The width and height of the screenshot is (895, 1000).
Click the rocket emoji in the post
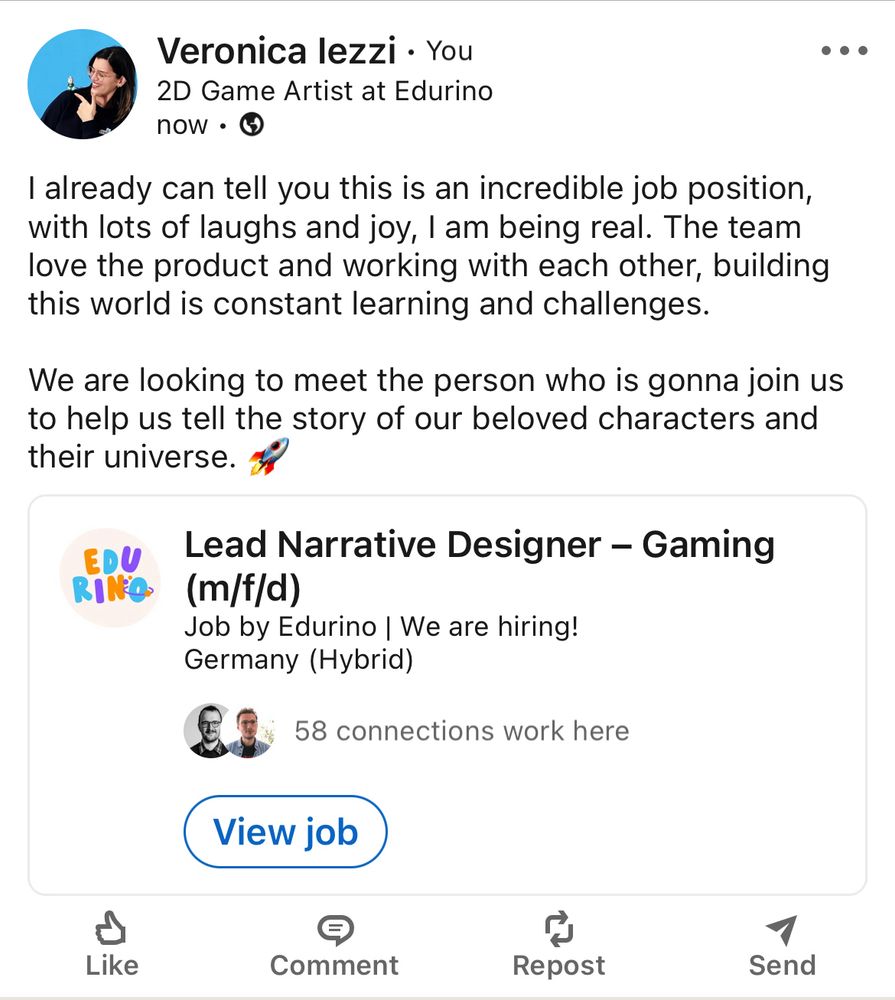pyautogui.click(x=268, y=457)
